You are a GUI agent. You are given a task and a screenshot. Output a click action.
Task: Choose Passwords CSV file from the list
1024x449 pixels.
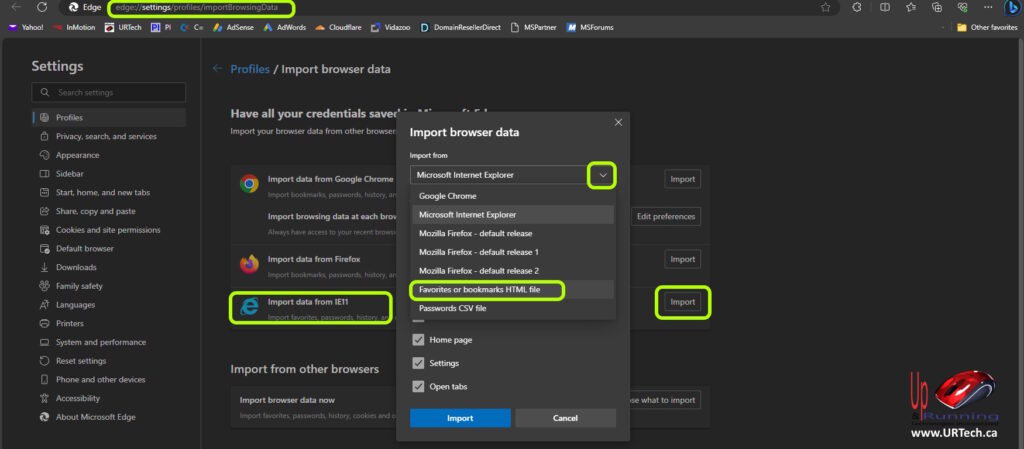coord(453,308)
